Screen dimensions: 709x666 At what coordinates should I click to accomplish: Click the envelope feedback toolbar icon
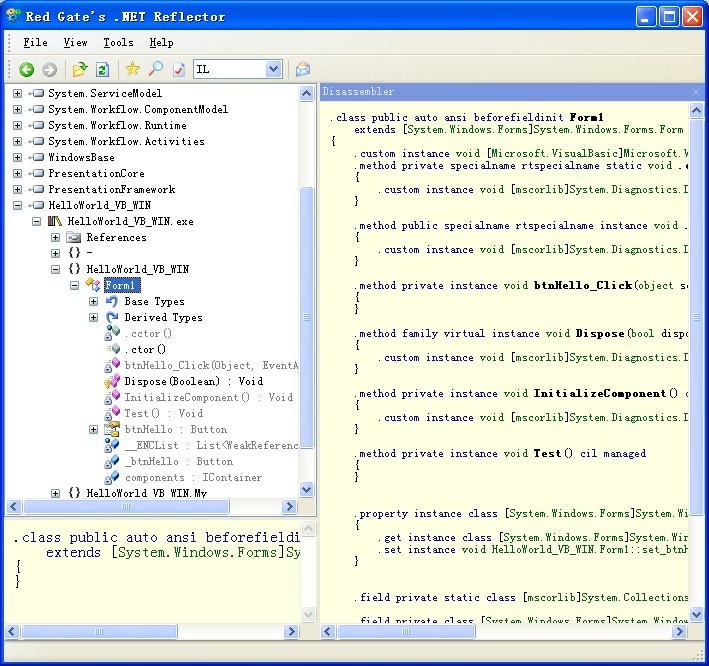[x=303, y=69]
